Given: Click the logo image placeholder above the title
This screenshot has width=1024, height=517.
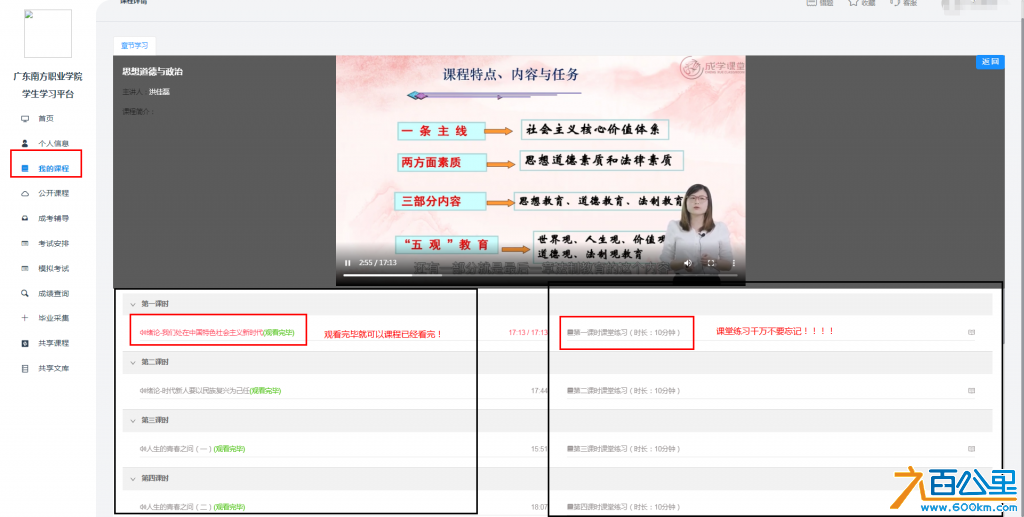Looking at the screenshot, I should coord(48,33).
